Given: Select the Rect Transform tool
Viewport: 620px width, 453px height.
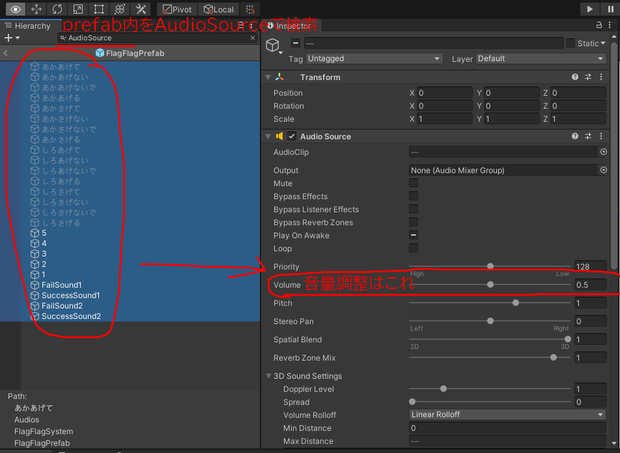Looking at the screenshot, I should pos(99,9).
